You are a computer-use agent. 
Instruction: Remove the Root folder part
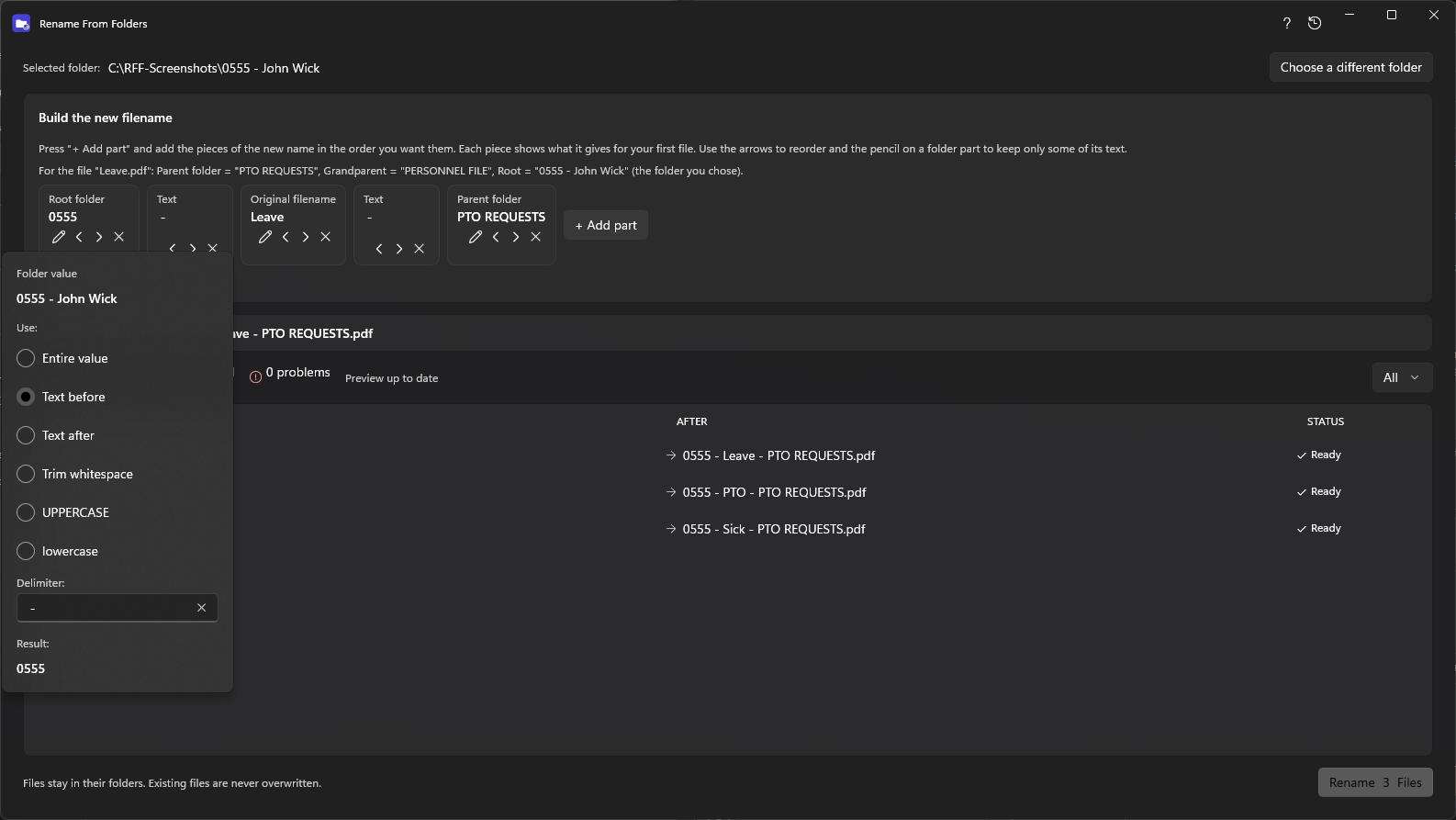pos(119,237)
